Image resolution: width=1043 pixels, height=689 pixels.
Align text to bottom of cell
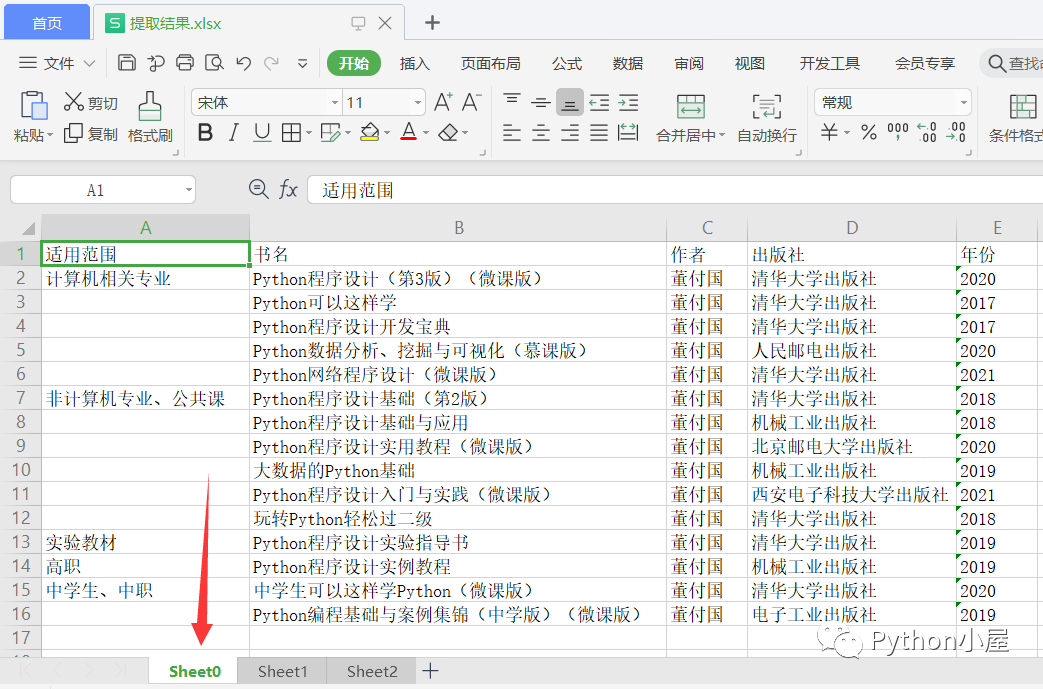(x=570, y=102)
